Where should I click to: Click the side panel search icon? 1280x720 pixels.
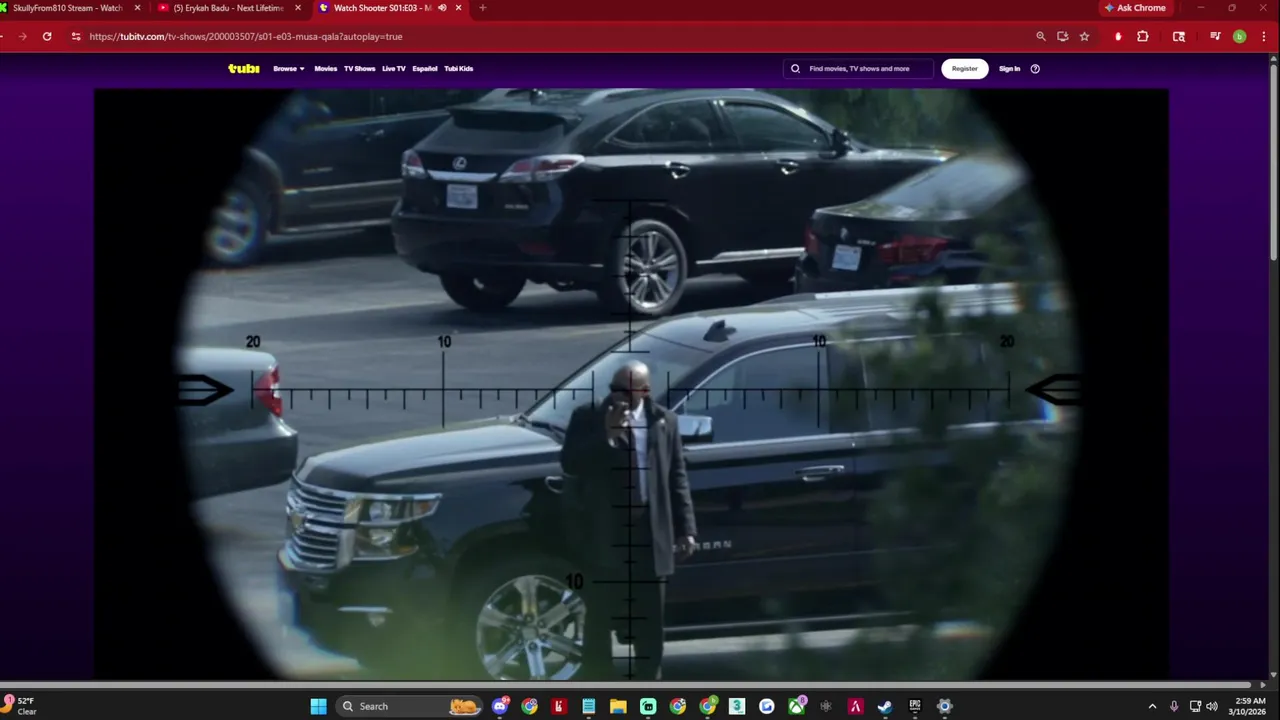point(1179,36)
